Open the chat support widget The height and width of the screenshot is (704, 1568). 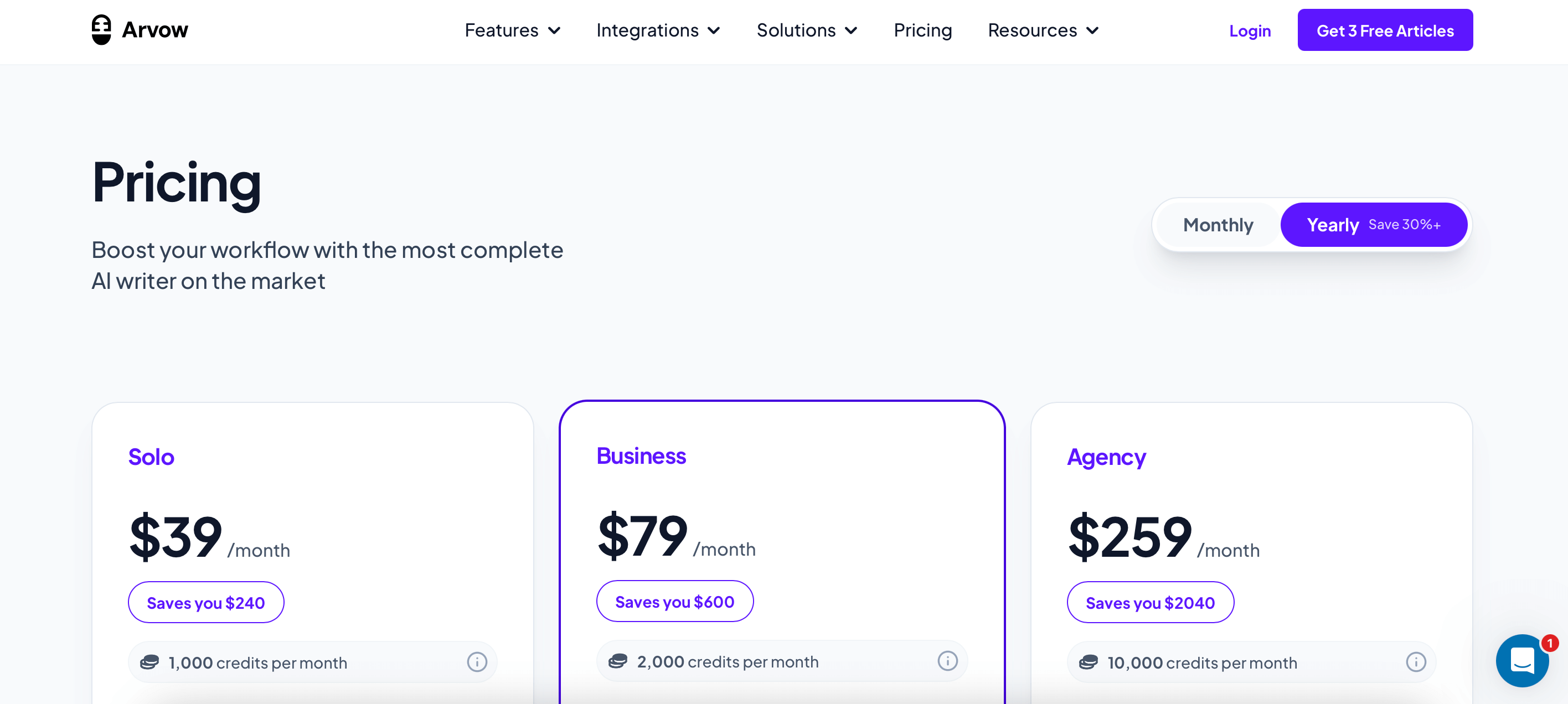coord(1523,660)
